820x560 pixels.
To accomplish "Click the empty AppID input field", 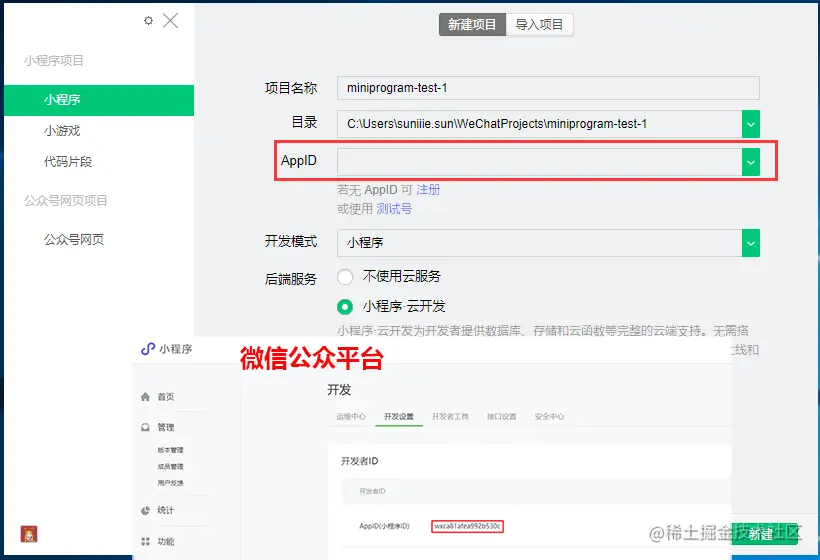I will coord(539,162).
